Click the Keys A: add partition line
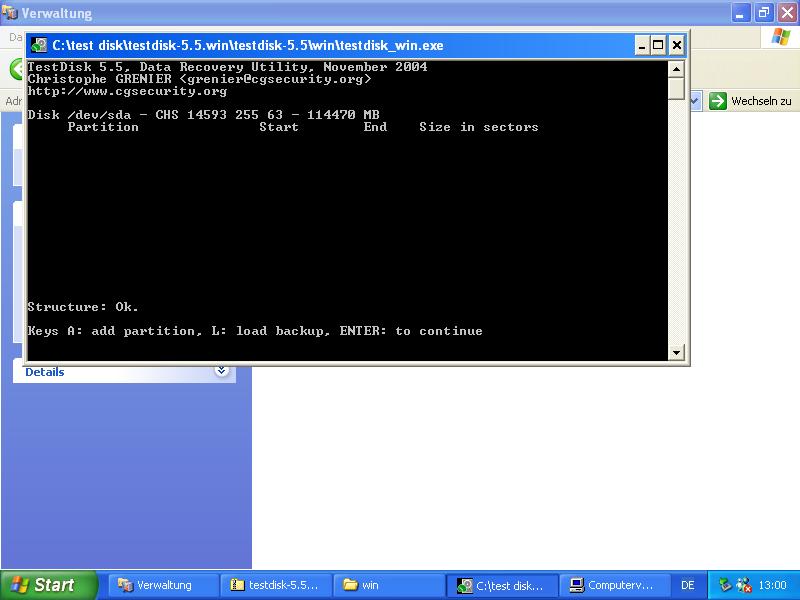 click(255, 331)
